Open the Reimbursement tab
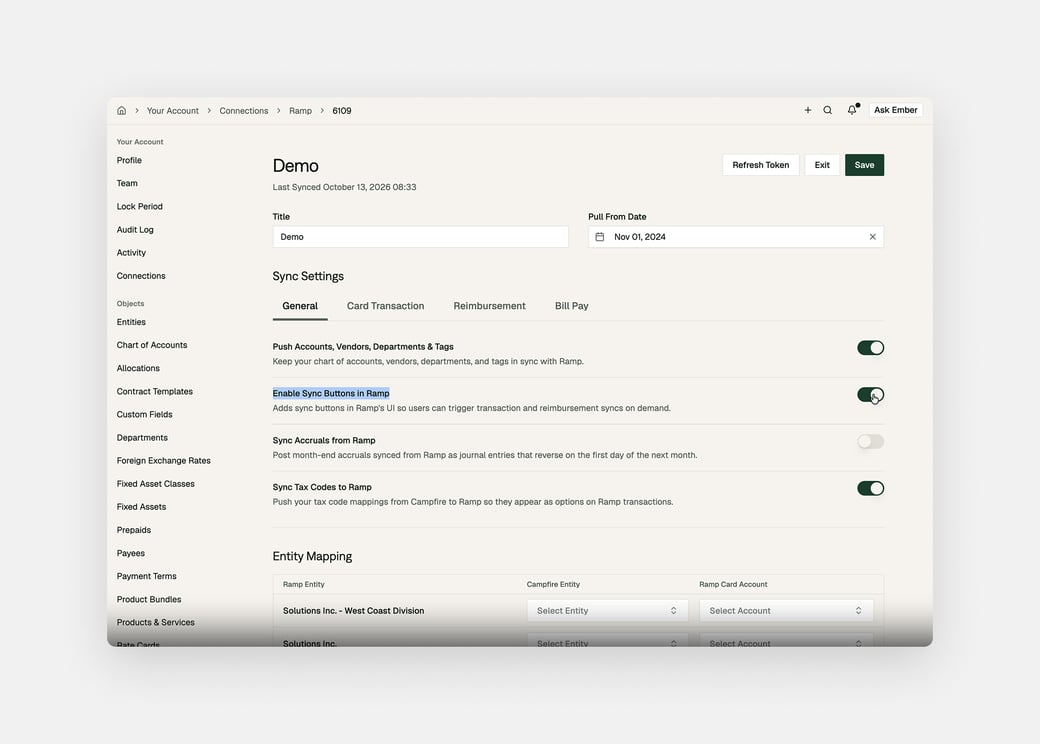This screenshot has width=1040, height=744. (x=489, y=306)
